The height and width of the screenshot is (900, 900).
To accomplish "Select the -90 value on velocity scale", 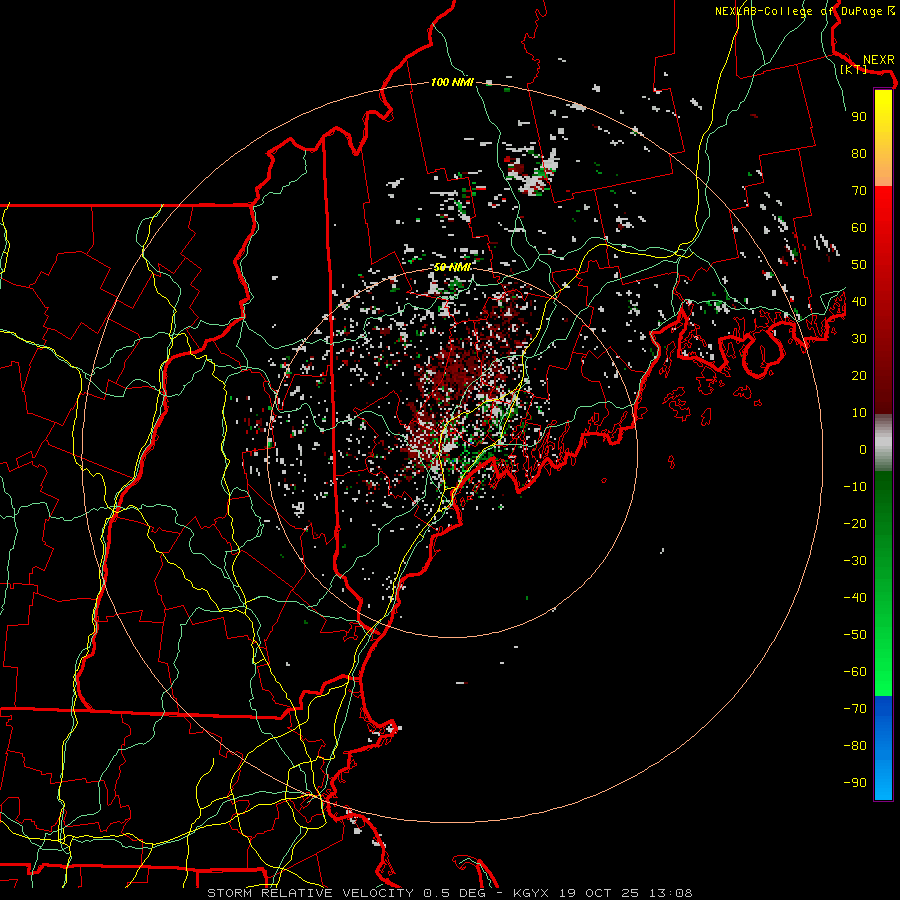I will click(x=855, y=783).
